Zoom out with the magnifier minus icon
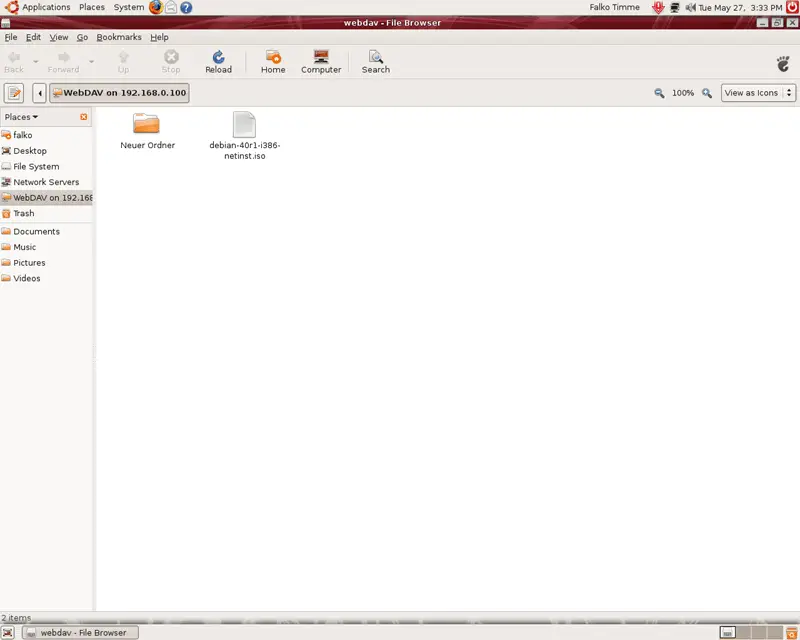800x640 pixels. point(659,93)
